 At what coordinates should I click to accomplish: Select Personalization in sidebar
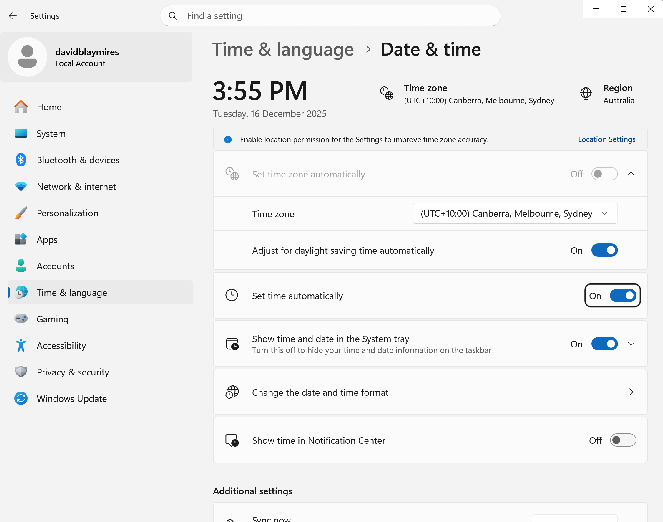pos(100,213)
